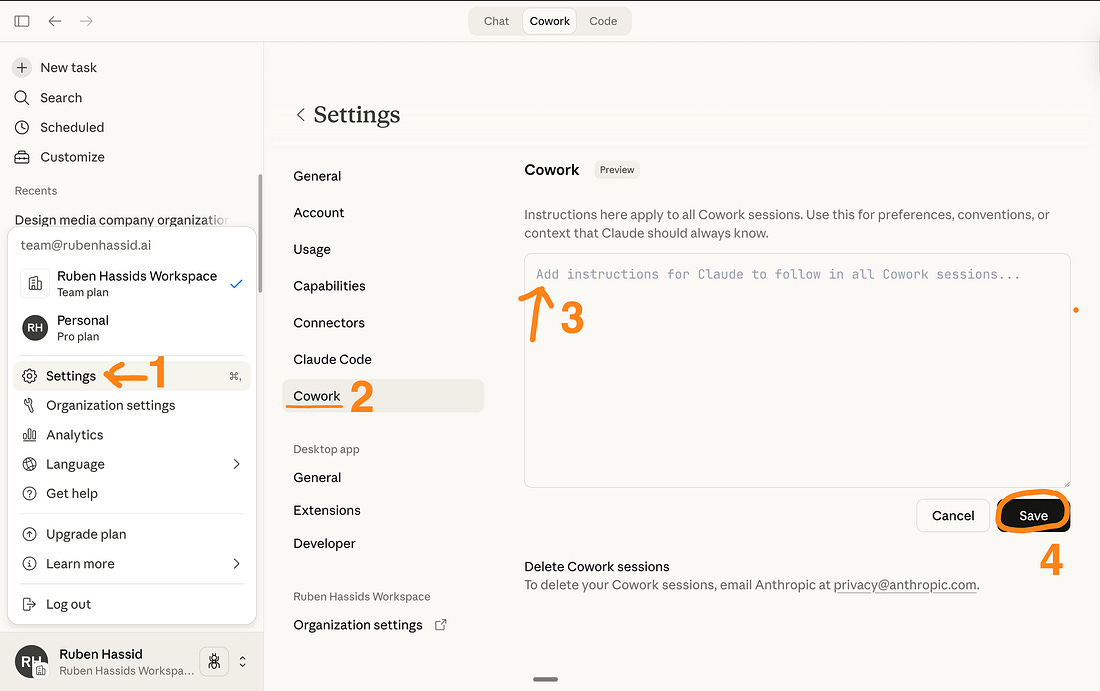Click the Analytics bar chart icon
The height and width of the screenshot is (691, 1100).
click(29, 435)
